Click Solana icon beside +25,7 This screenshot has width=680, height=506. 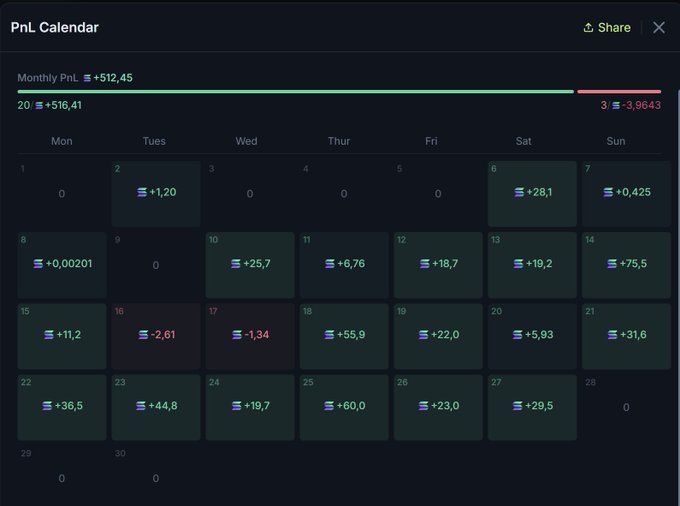[x=235, y=264]
